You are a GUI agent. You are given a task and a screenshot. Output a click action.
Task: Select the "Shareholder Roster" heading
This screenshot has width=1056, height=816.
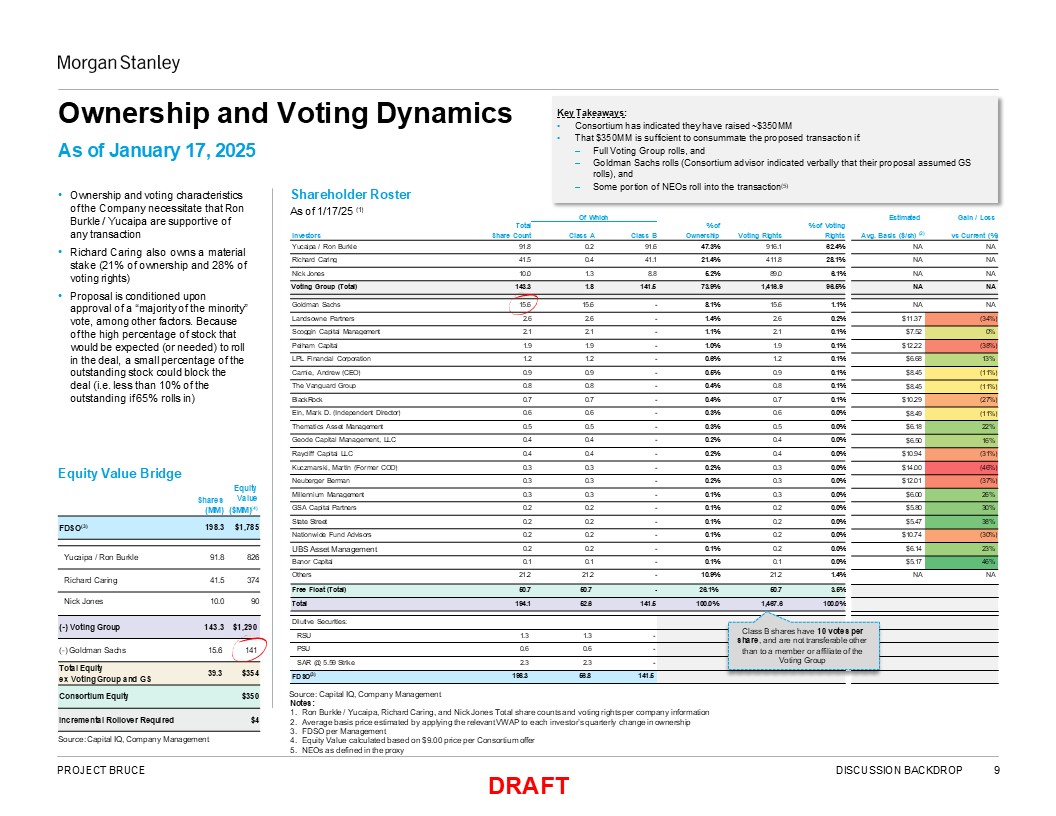[x=351, y=195]
